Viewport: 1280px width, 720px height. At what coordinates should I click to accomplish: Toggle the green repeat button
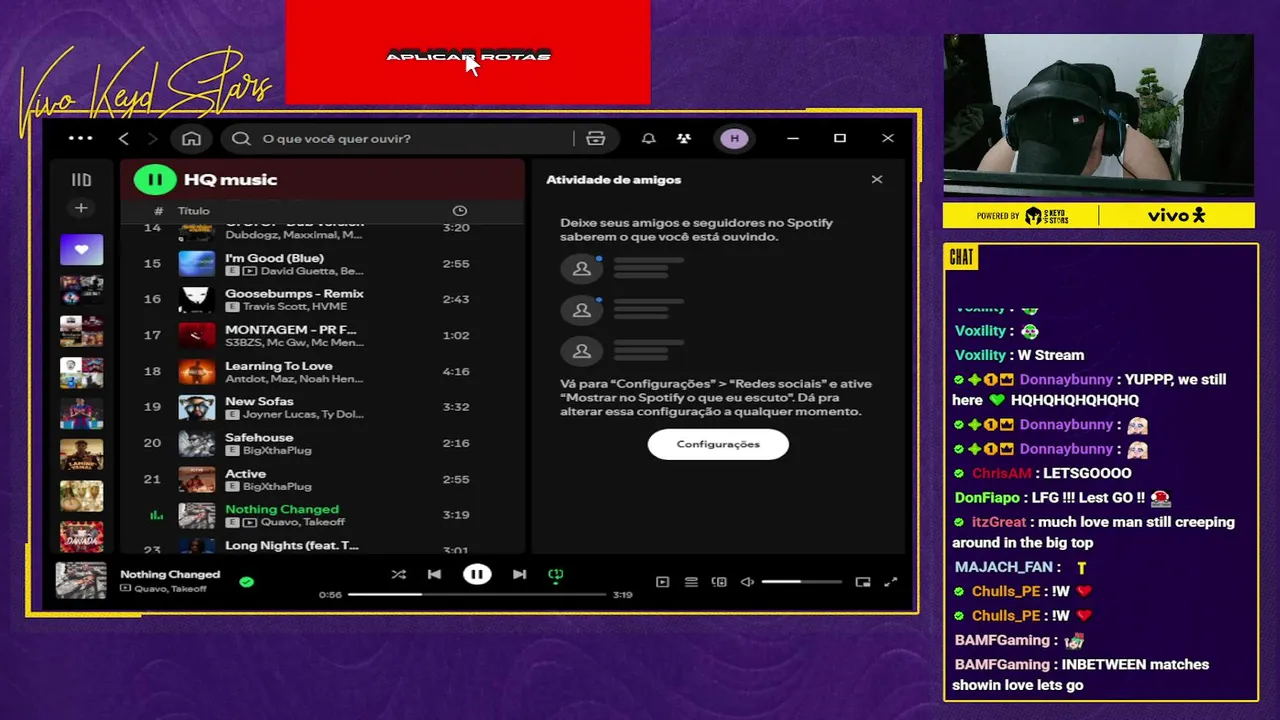[556, 574]
